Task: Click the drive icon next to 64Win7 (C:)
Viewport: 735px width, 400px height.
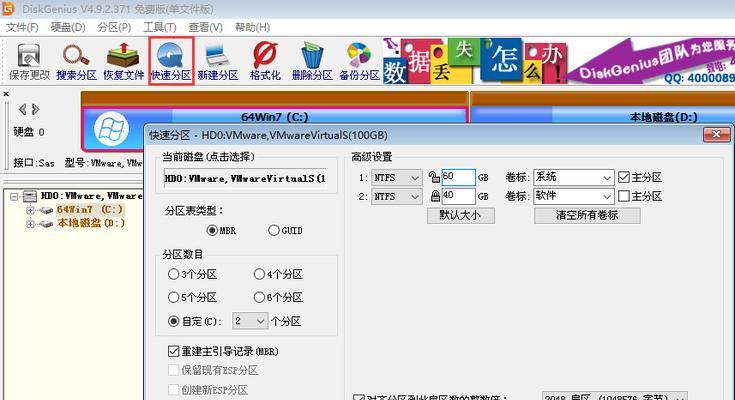Action: click(45, 210)
